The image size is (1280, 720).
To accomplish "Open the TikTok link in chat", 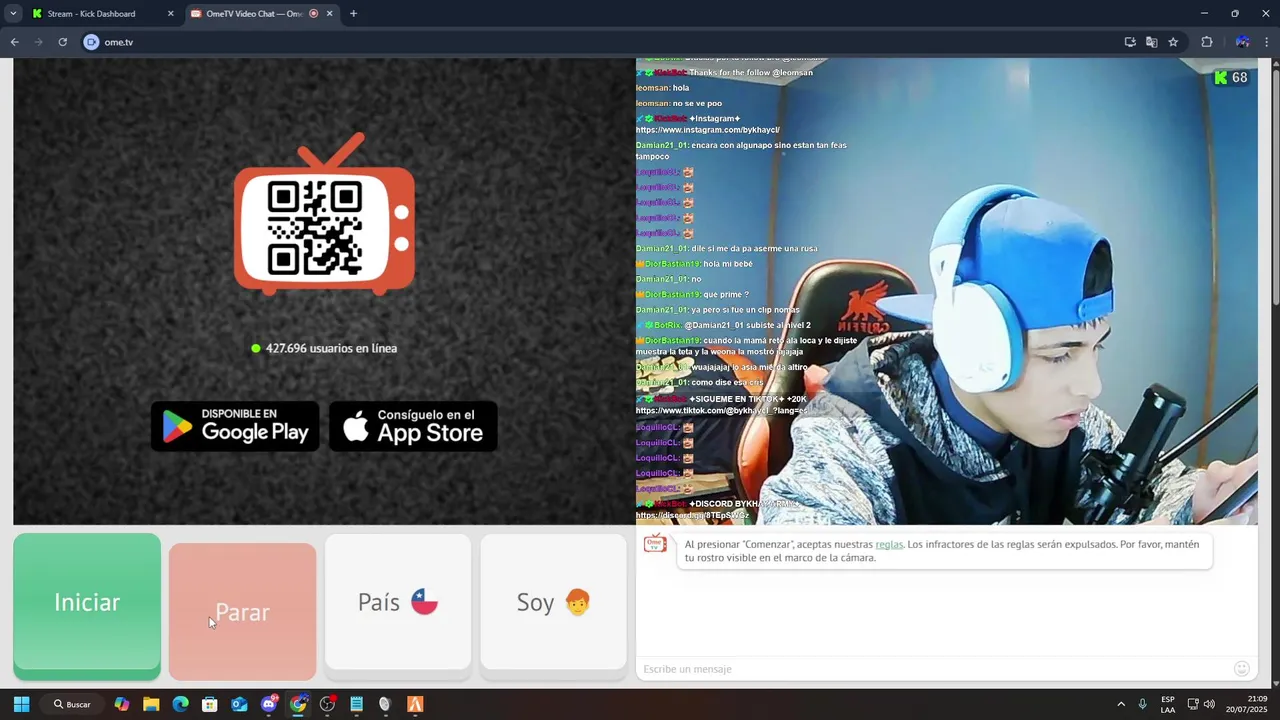I will tap(721, 411).
